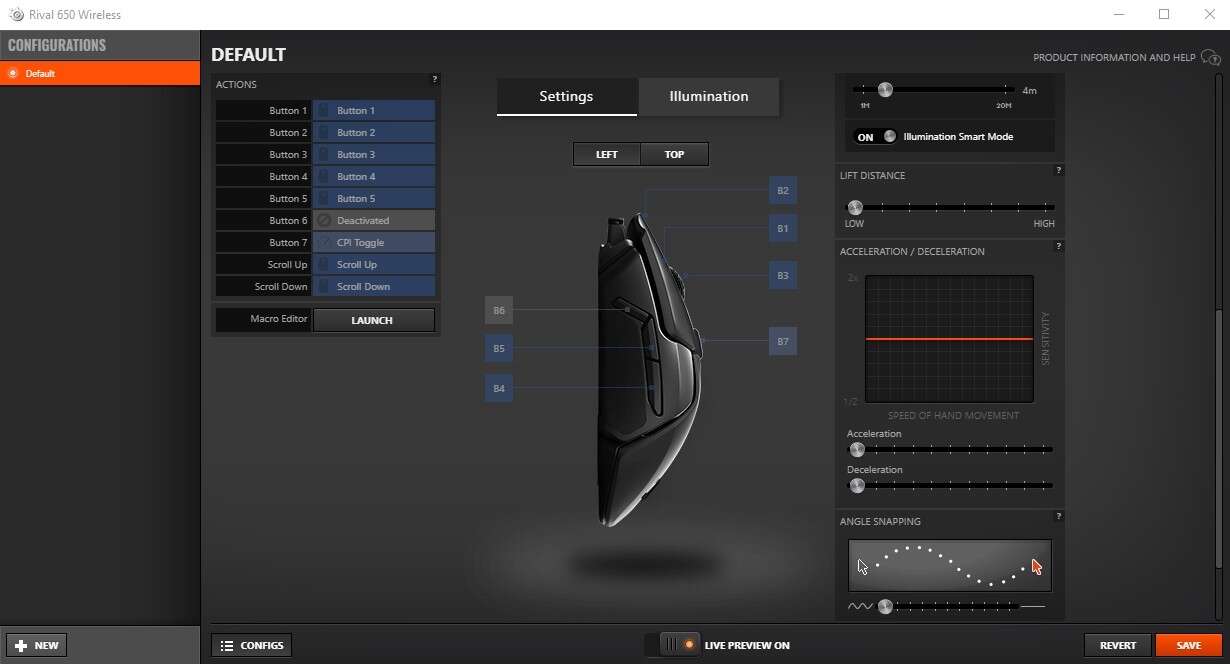Open the Button 7 CPI Toggle dropdown
This screenshot has height=664, width=1230.
click(x=374, y=243)
